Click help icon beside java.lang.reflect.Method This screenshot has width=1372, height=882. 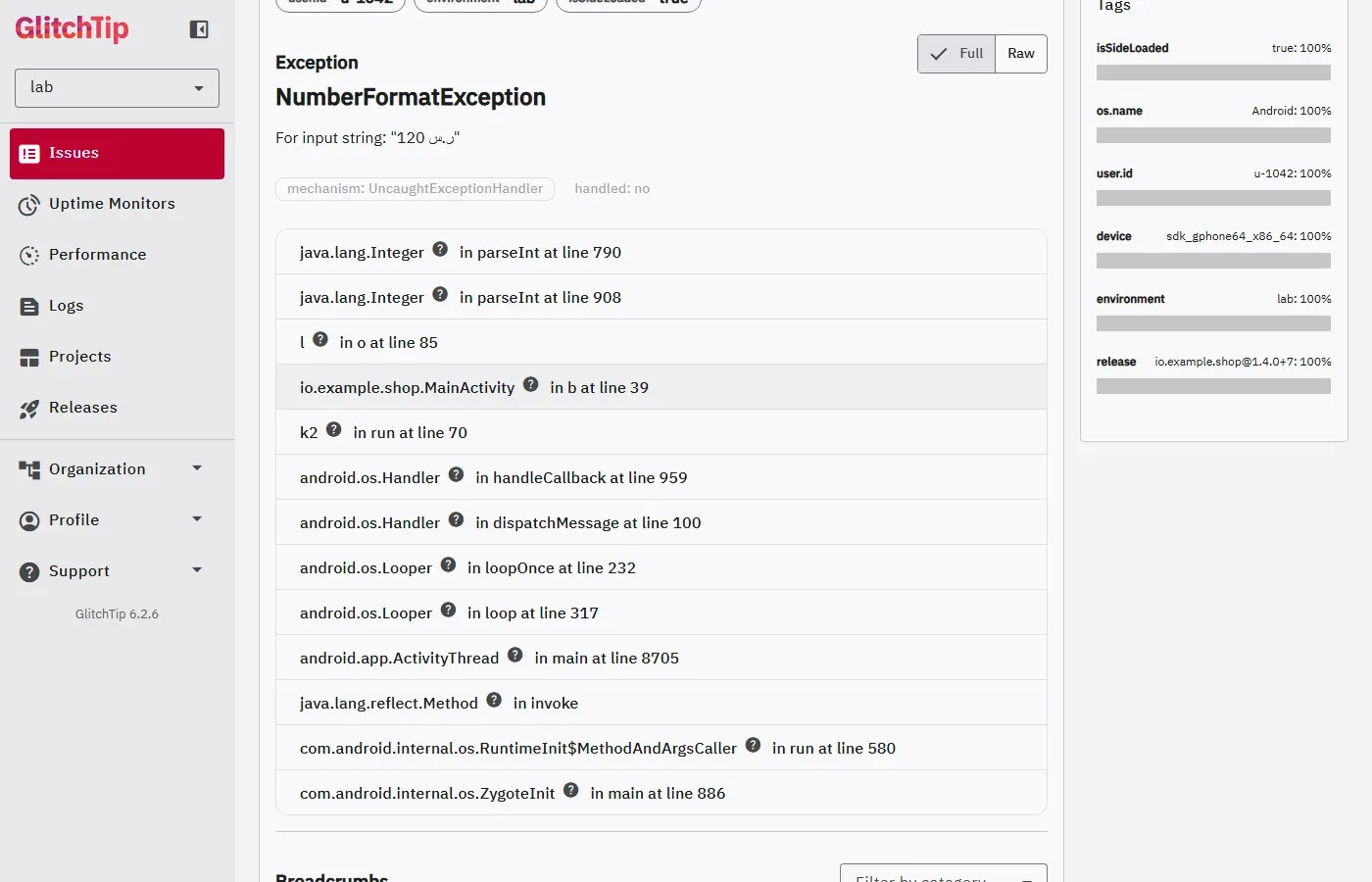point(494,700)
